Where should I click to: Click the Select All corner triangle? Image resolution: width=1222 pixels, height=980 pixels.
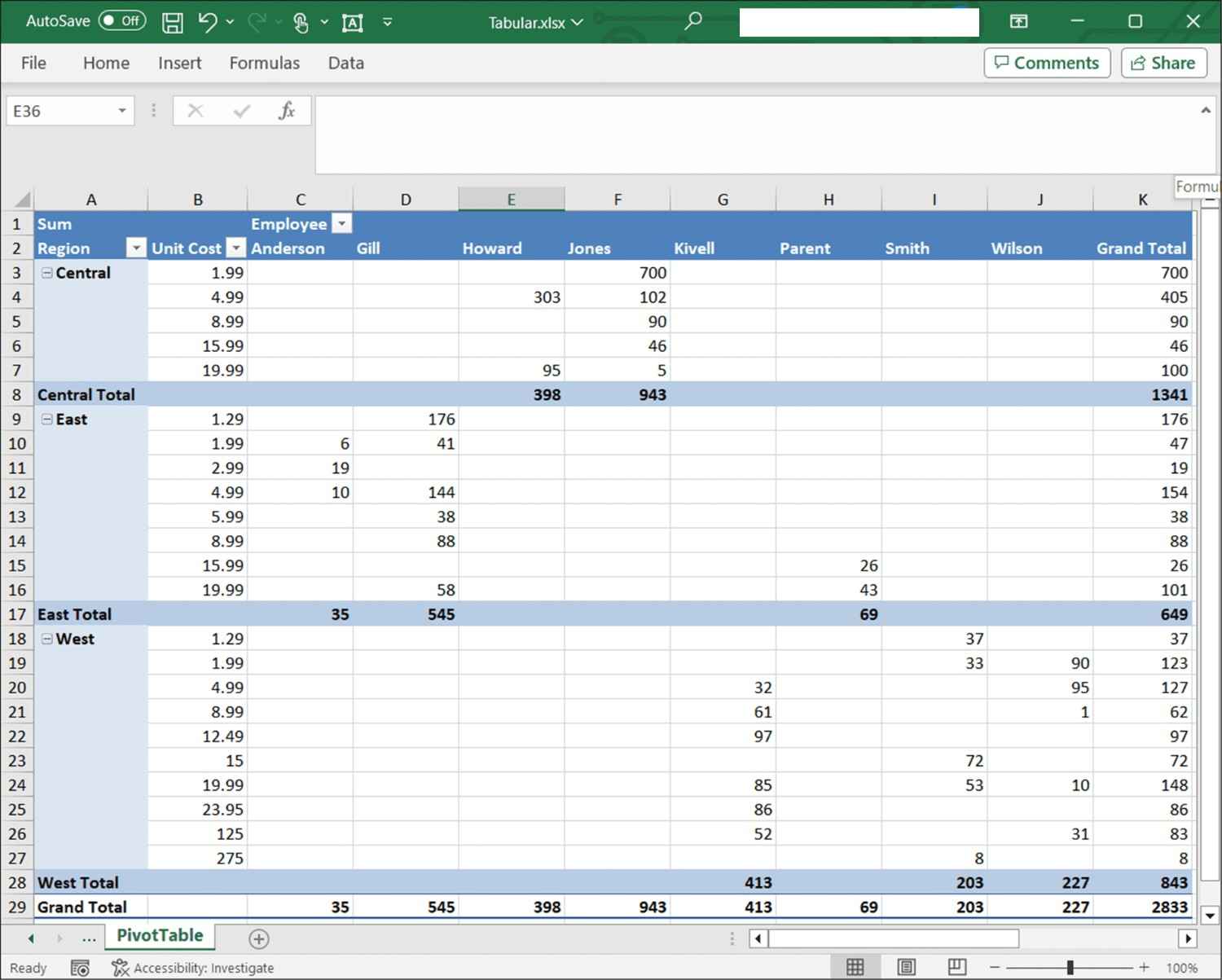[22, 200]
